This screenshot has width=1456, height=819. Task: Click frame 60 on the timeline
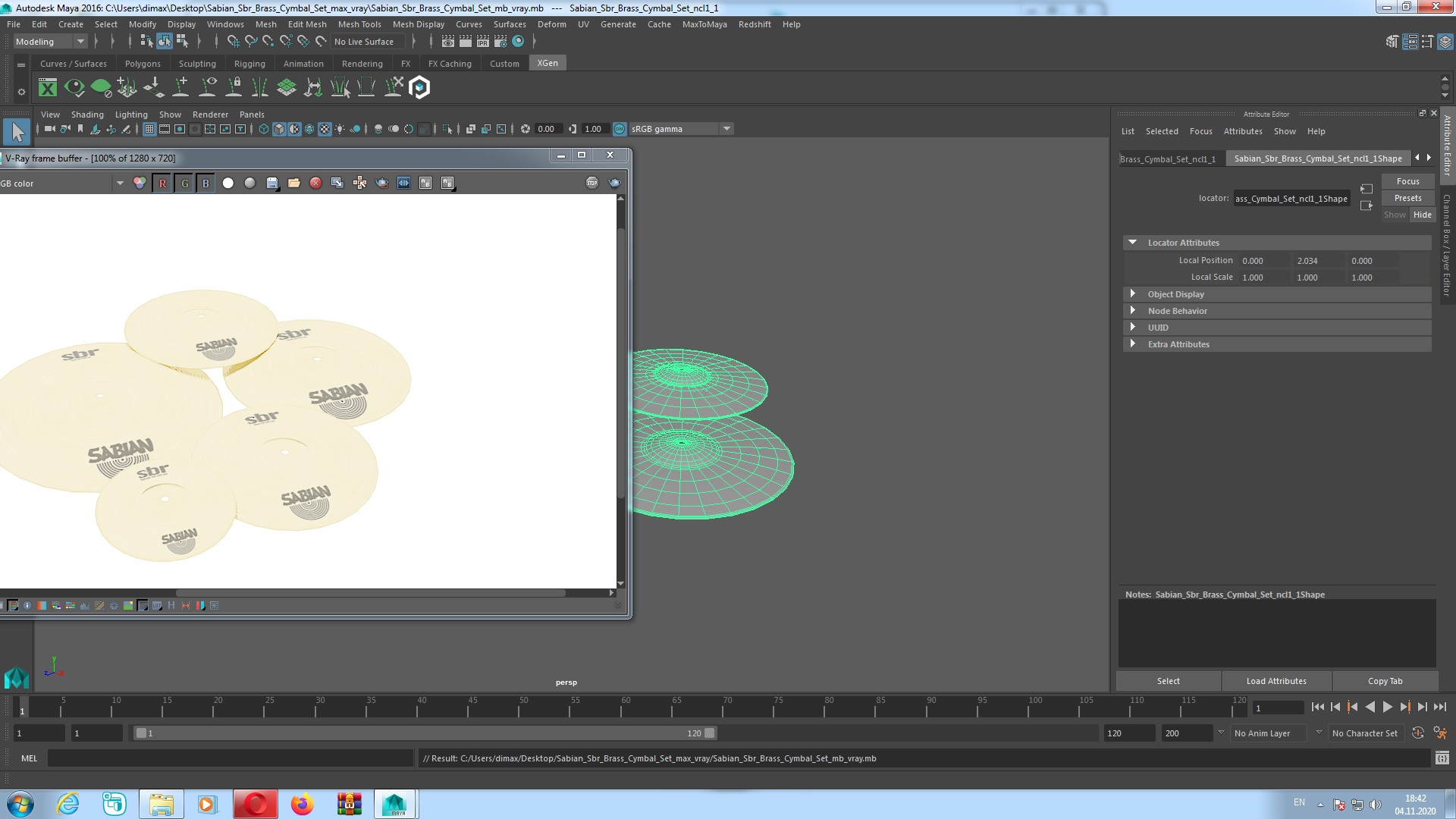626,708
